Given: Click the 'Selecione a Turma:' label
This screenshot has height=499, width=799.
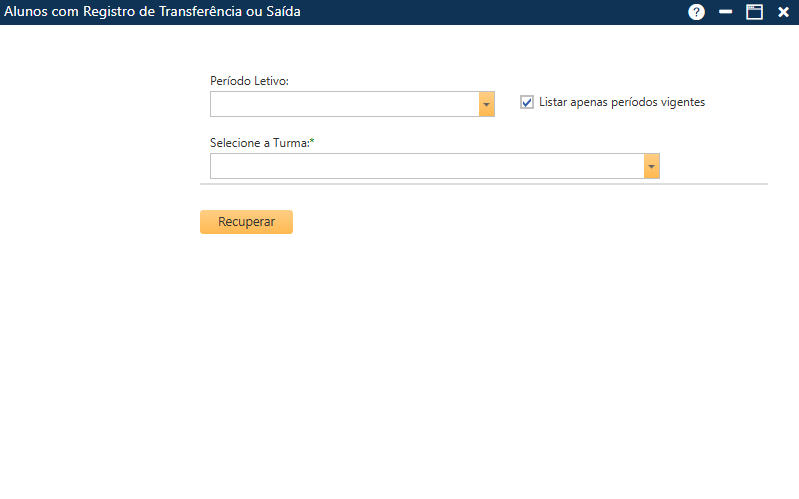Looking at the screenshot, I should (259, 143).
